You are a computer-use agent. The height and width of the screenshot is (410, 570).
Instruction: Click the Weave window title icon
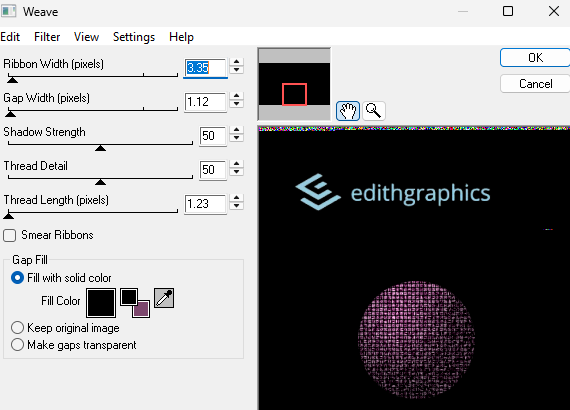[8, 11]
